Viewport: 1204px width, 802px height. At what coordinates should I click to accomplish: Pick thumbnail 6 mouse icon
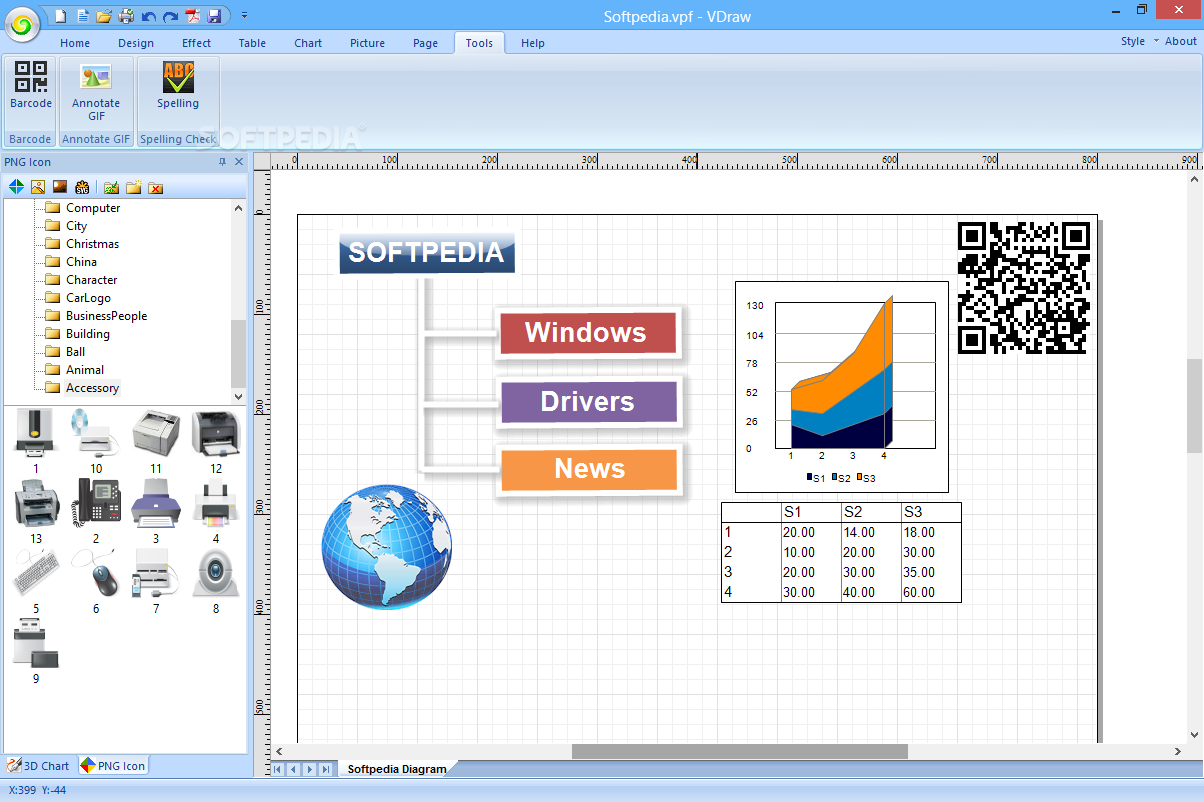(96, 575)
